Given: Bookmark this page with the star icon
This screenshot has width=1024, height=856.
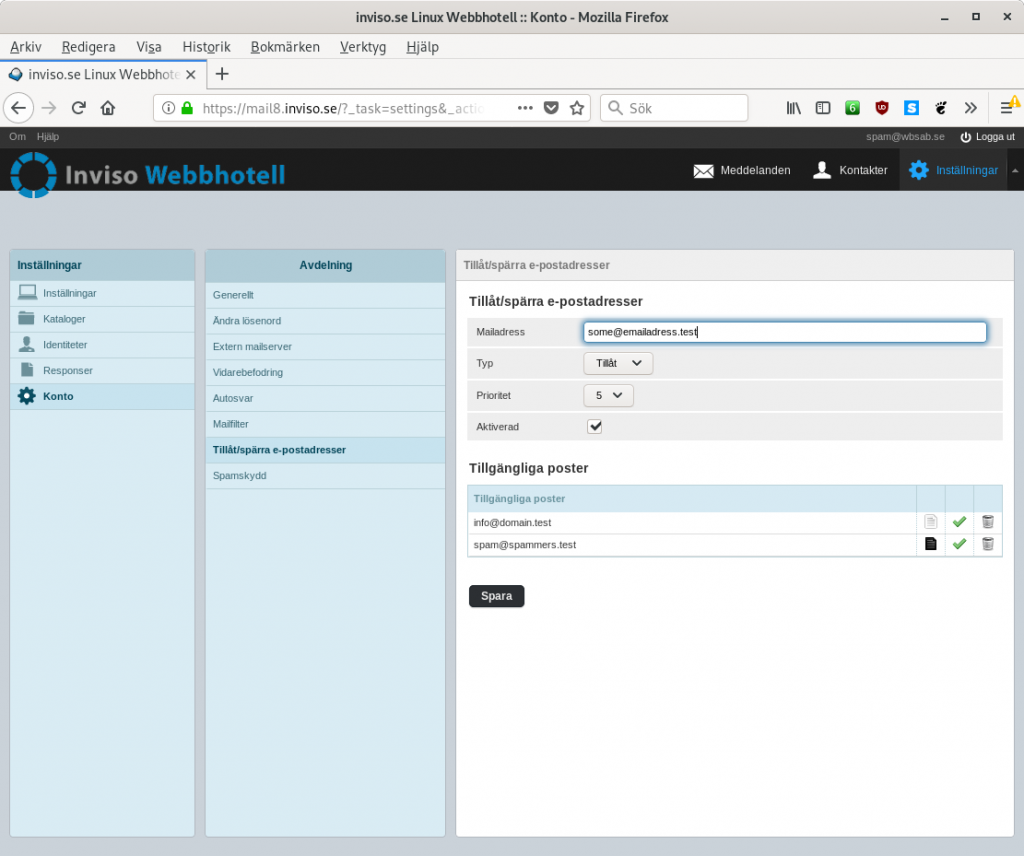Looking at the screenshot, I should pyautogui.click(x=577, y=108).
